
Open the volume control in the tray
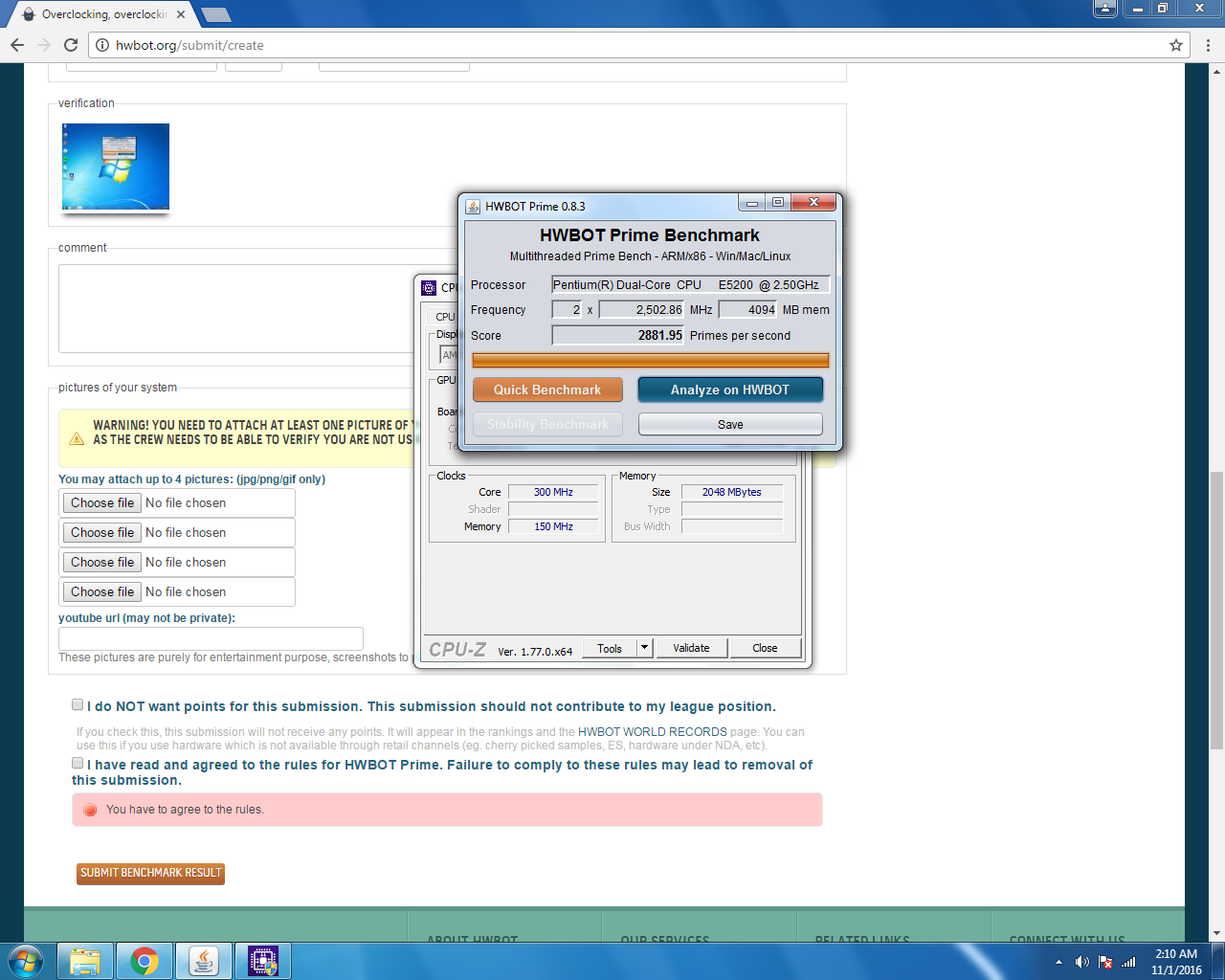pyautogui.click(x=1082, y=962)
